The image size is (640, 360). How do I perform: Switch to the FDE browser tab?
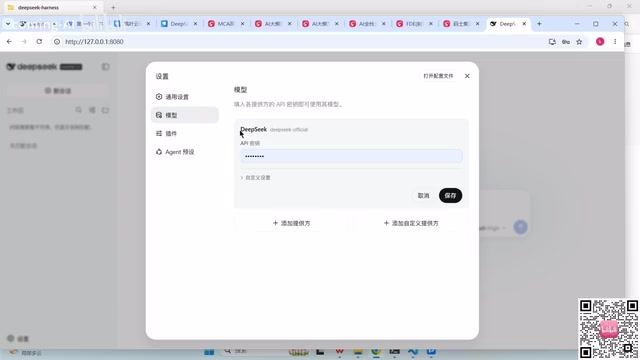[414, 24]
